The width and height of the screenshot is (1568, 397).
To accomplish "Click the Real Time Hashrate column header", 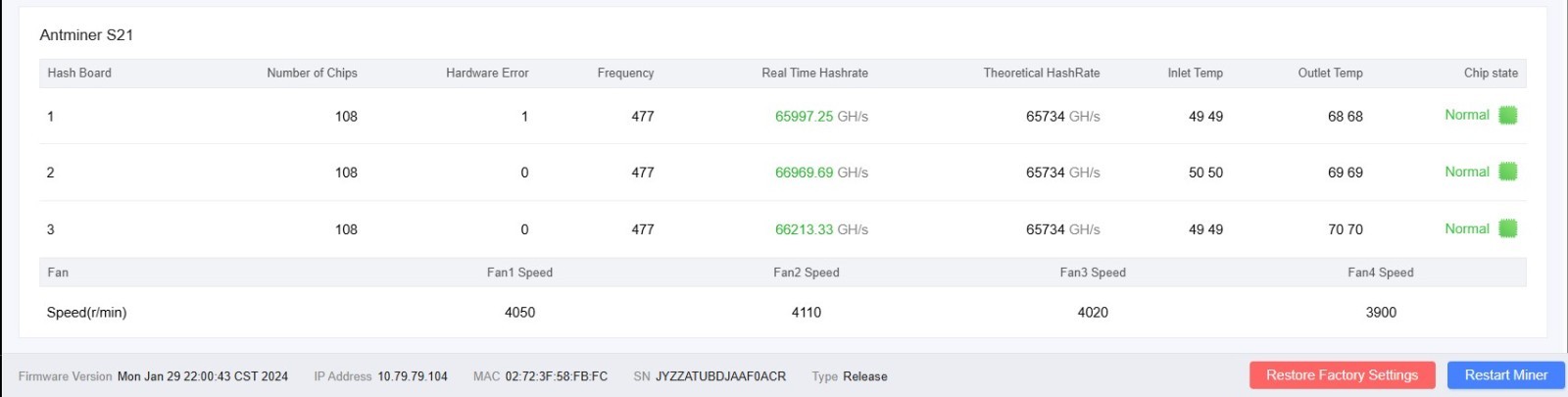I will (814, 74).
